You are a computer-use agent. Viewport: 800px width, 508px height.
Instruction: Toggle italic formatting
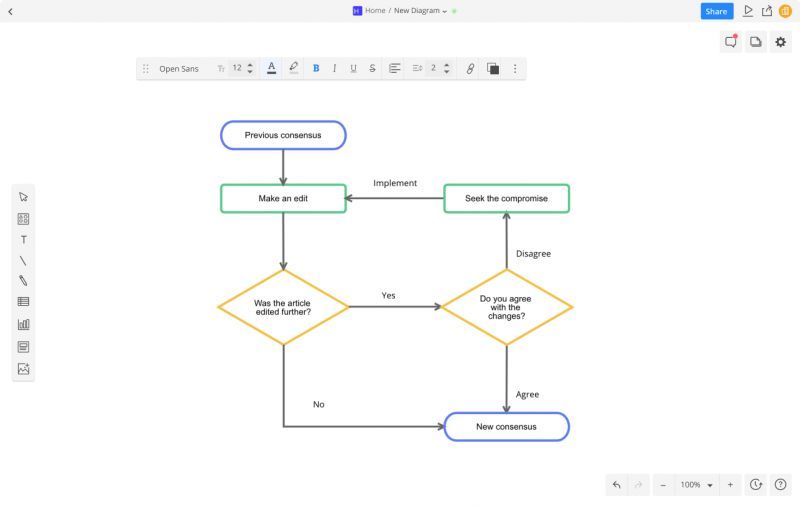point(334,68)
